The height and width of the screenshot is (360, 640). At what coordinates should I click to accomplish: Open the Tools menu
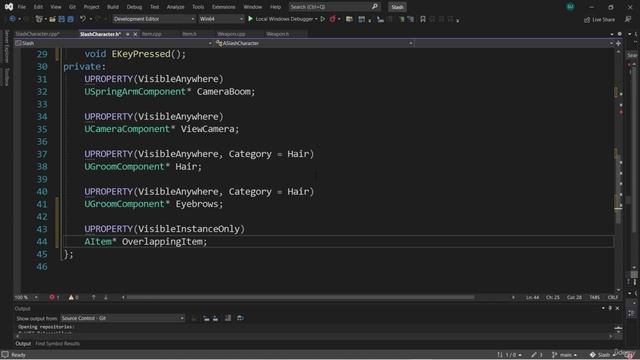tap(198, 7)
